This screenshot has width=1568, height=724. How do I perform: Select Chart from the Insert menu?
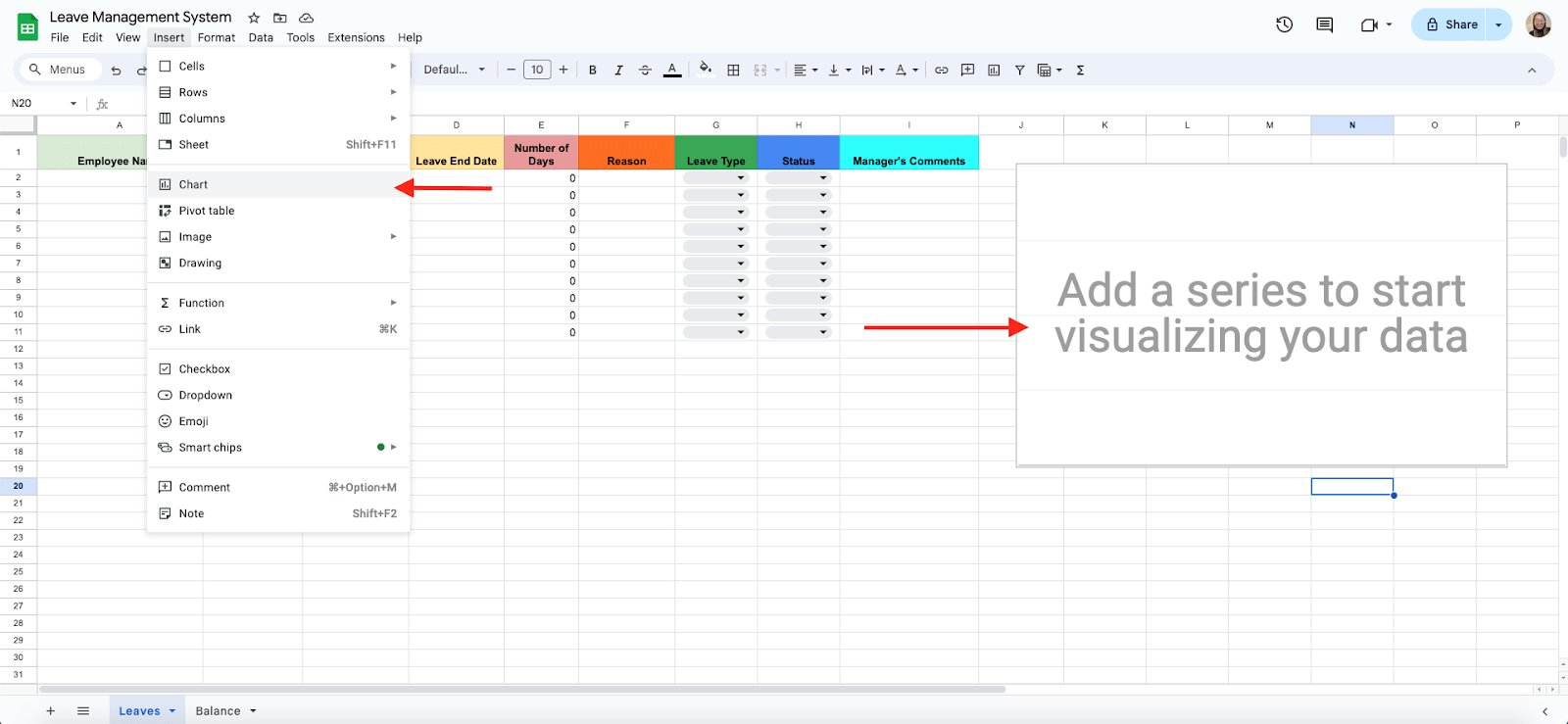278,184
